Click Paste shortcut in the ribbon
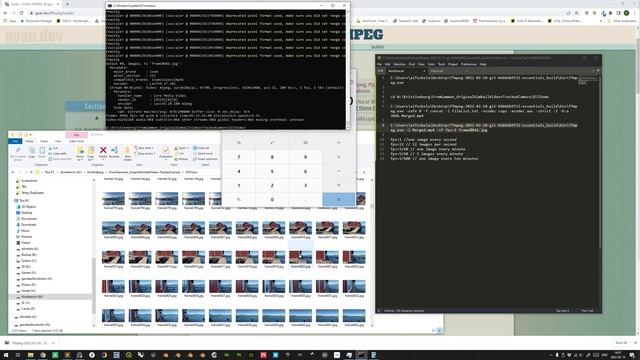This screenshot has height=360, width=640. pos(60,159)
